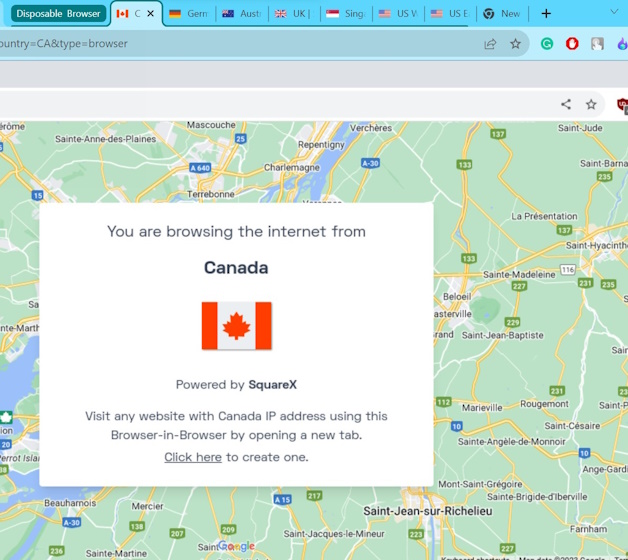Screen dimensions: 628x560
Task: Click the outer address bar URL
Action: click(64, 43)
